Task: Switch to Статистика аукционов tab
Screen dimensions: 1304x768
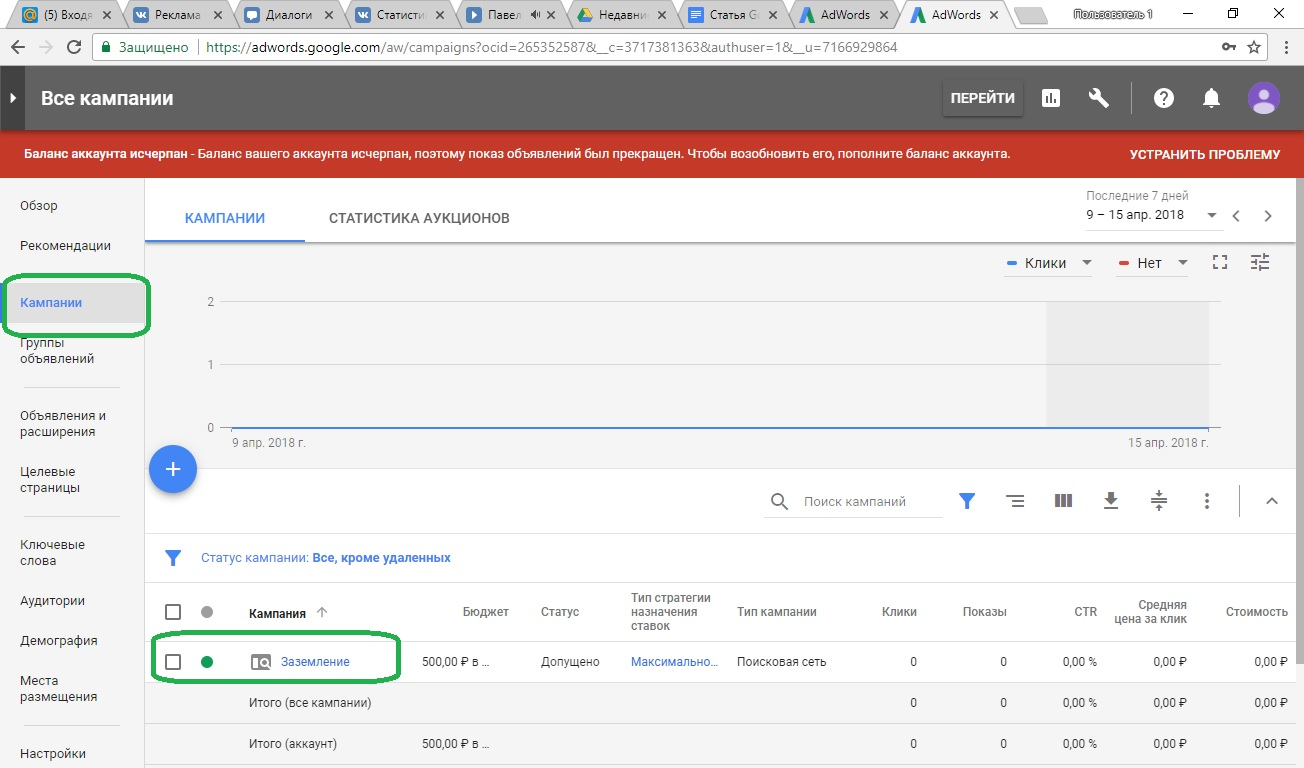Action: coord(419,218)
